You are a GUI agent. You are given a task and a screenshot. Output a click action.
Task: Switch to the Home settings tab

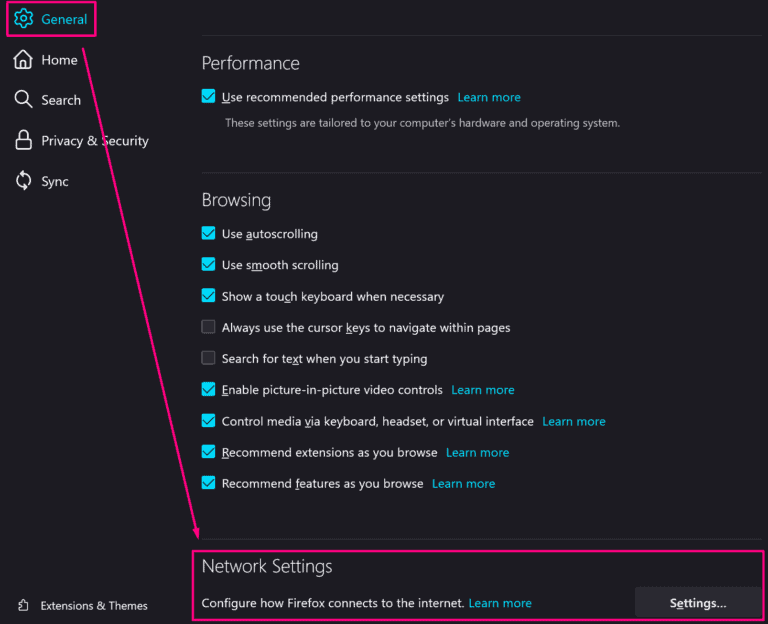(x=59, y=60)
